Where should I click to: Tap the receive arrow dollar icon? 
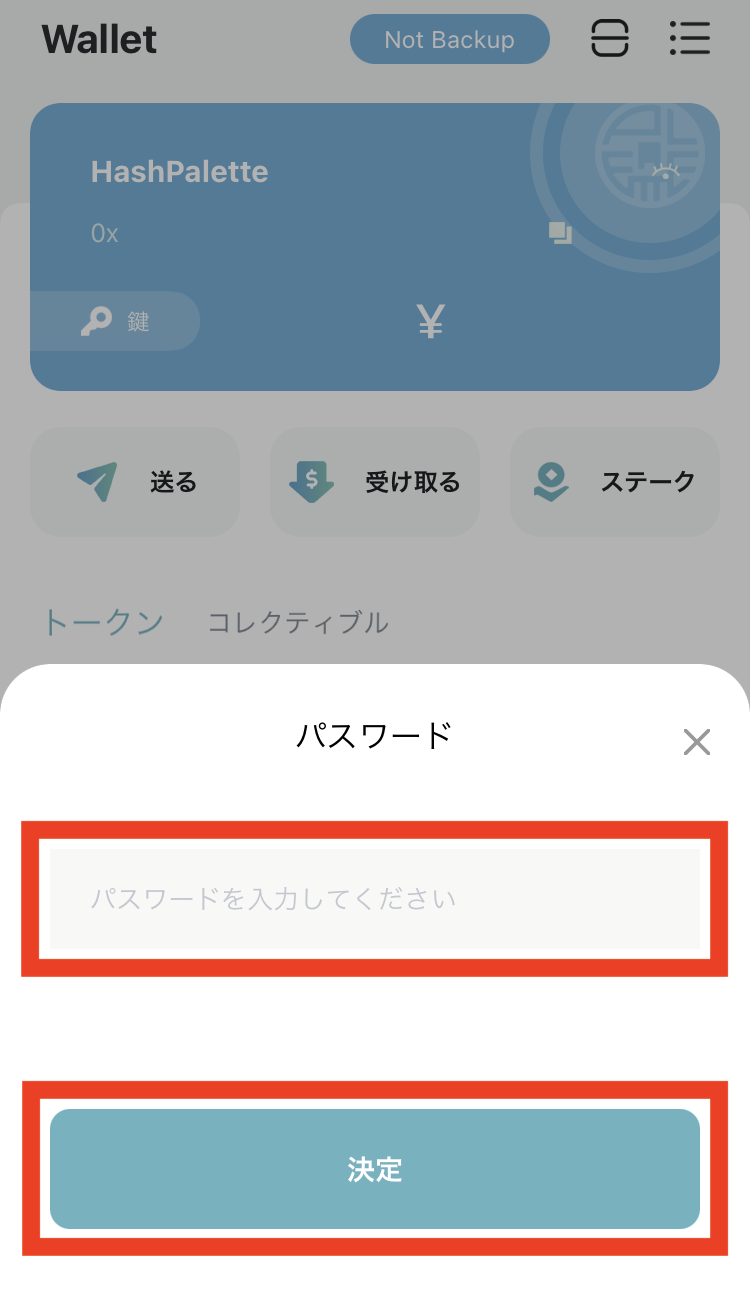pos(312,482)
